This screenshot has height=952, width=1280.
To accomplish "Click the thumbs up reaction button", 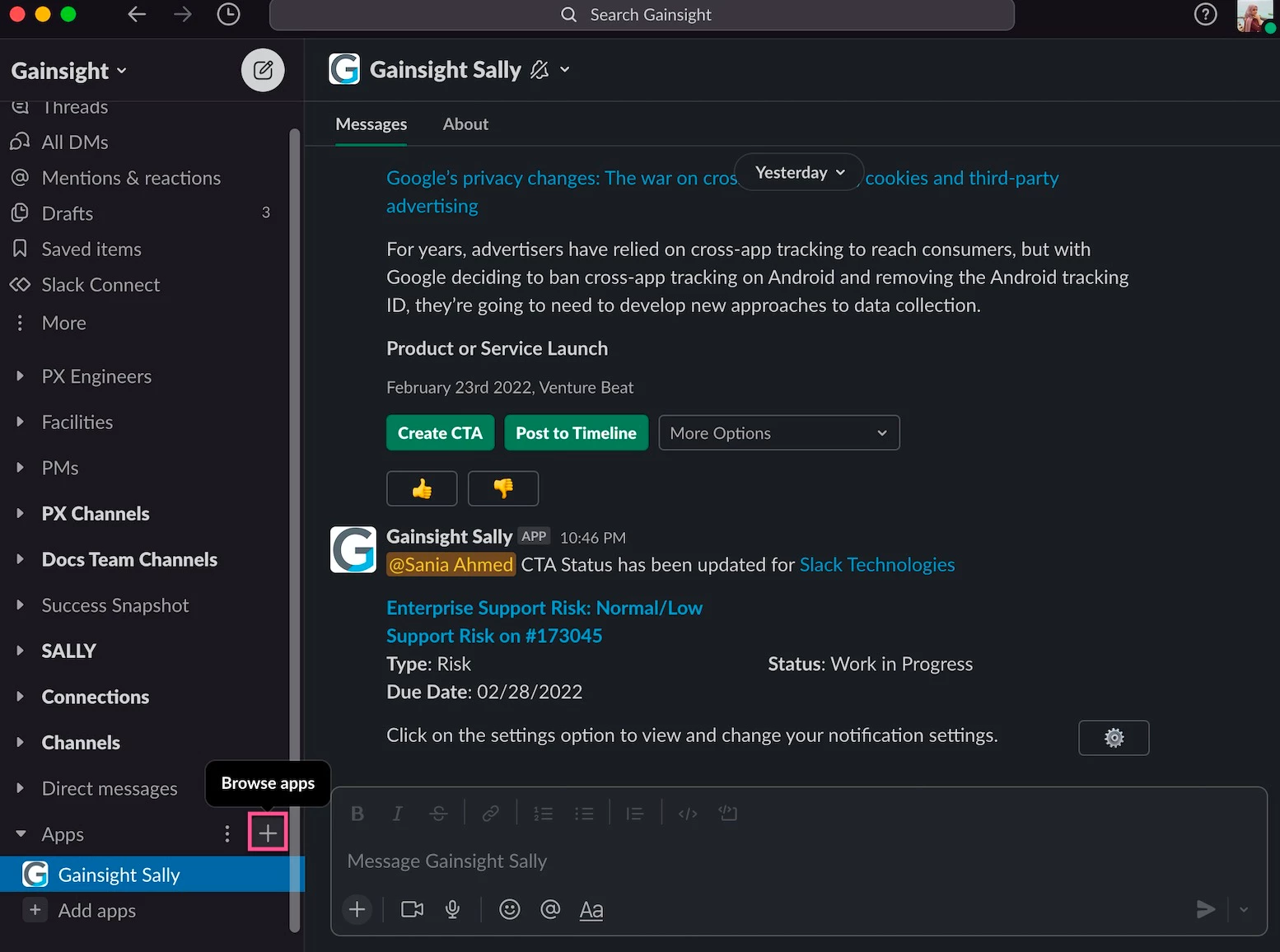I will coord(422,488).
